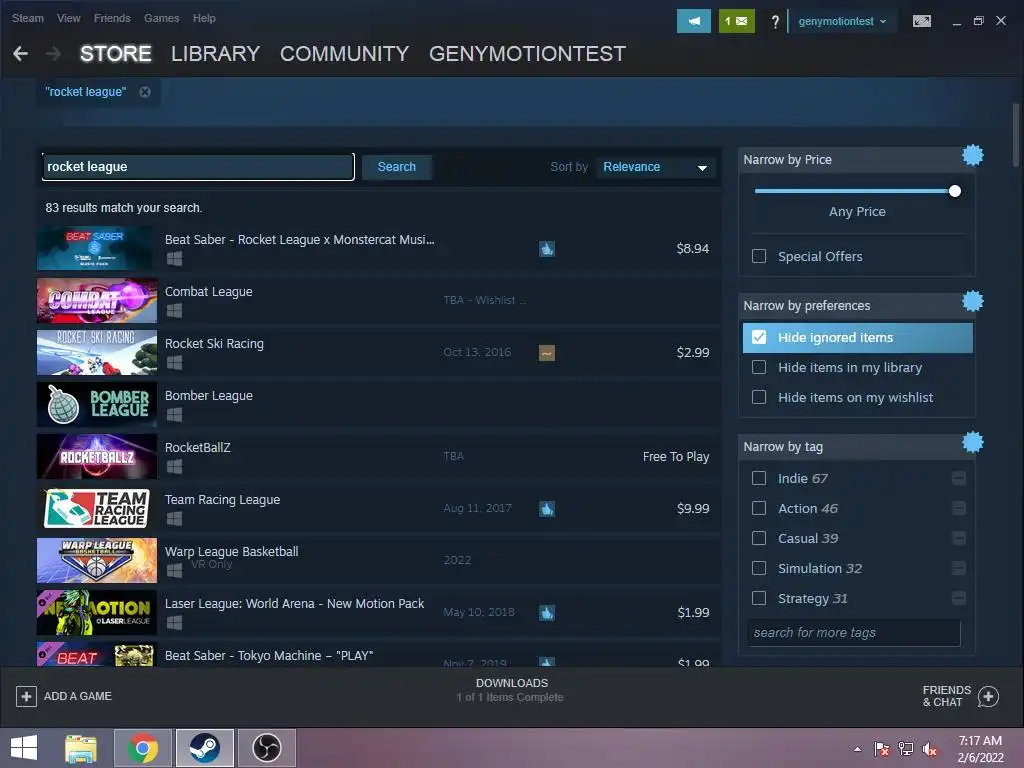
Task: Move the Any Price slider handle
Action: (x=955, y=191)
